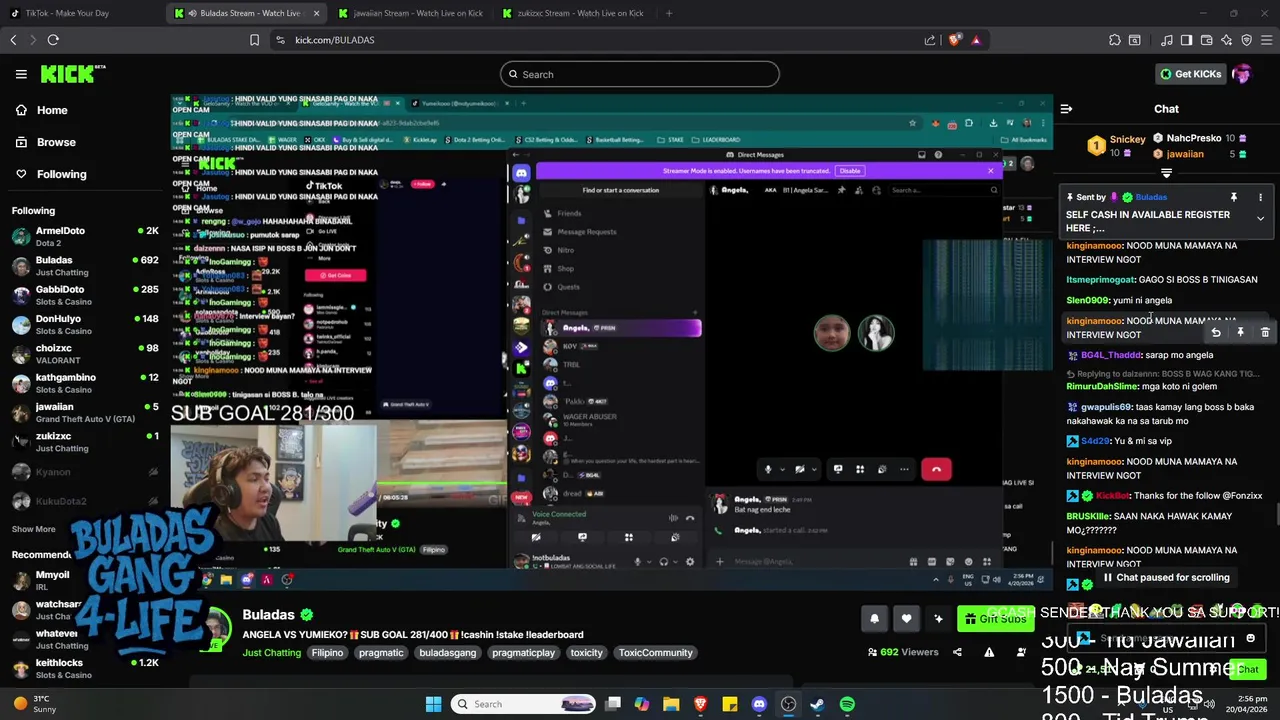Unpin the pinned chat message
This screenshot has height=720, width=1280.
click(x=1234, y=197)
